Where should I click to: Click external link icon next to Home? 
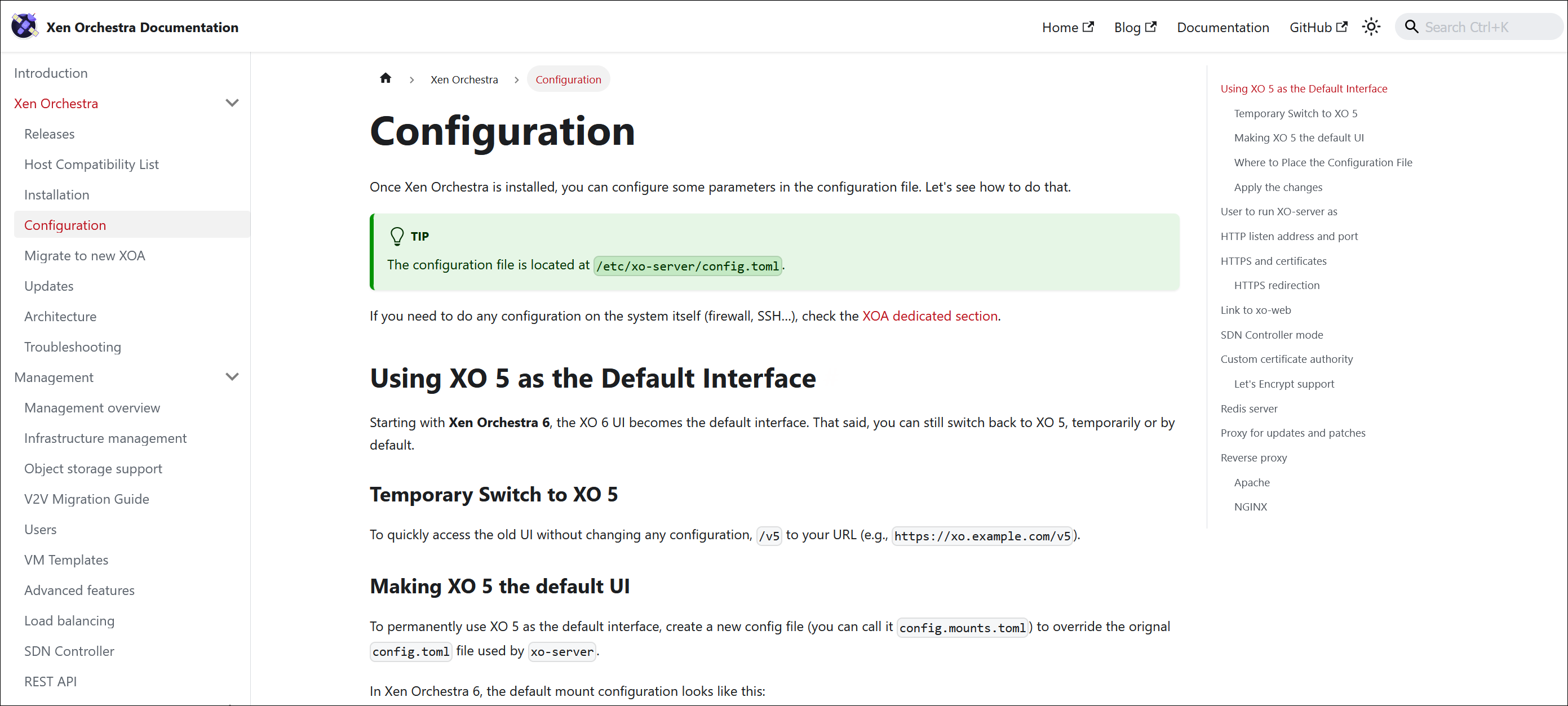click(x=1088, y=27)
